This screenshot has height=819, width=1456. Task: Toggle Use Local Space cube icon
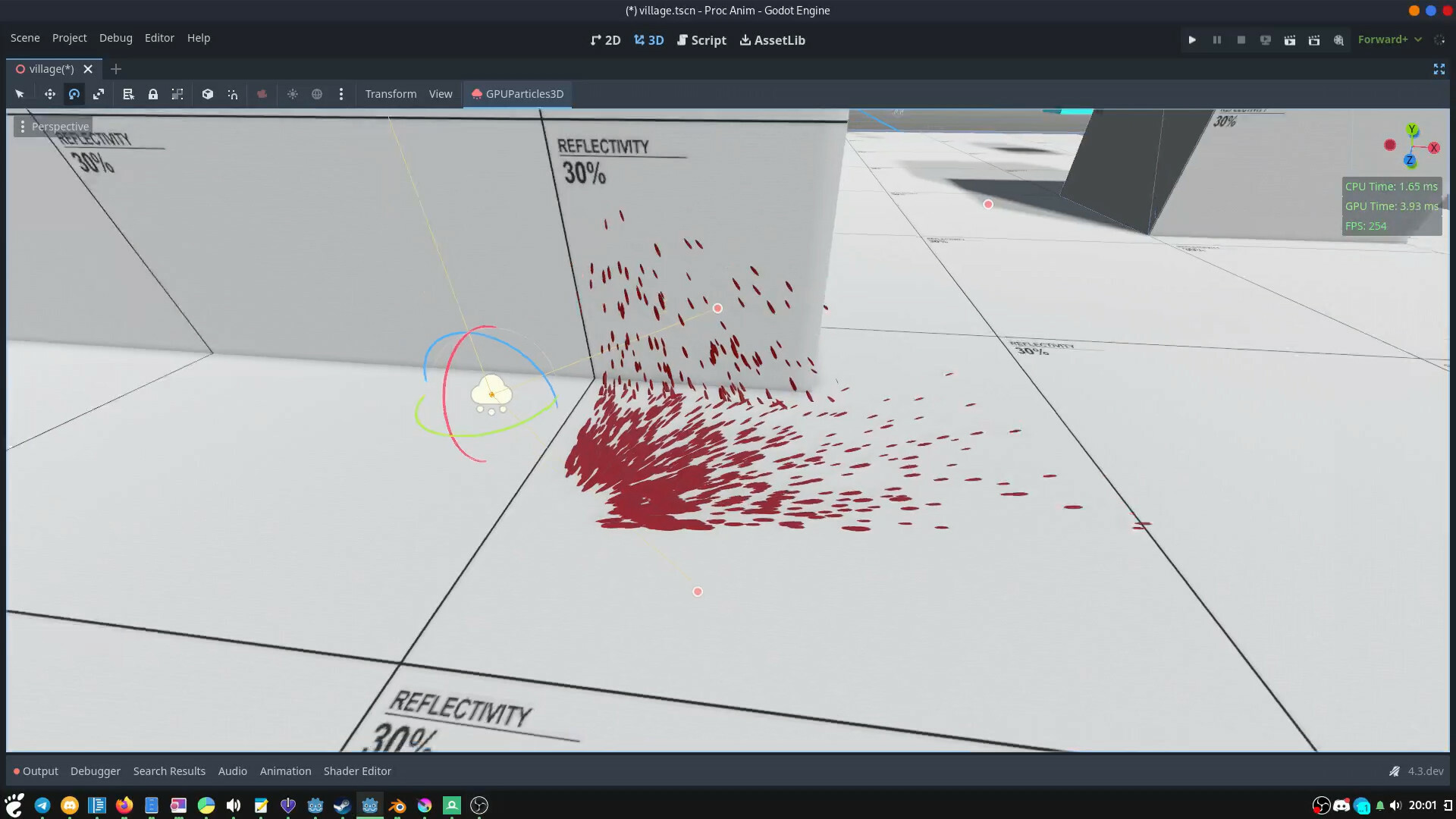(x=208, y=94)
